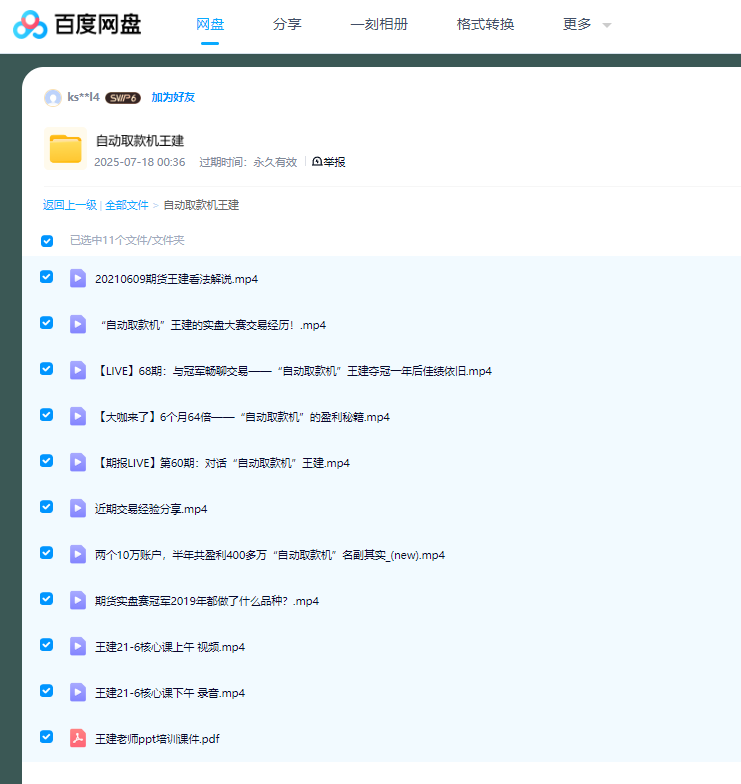The image size is (741, 784).
Task: Click the PDF icon of 王建老师ppt培训课件.pdf
Action: (x=78, y=738)
